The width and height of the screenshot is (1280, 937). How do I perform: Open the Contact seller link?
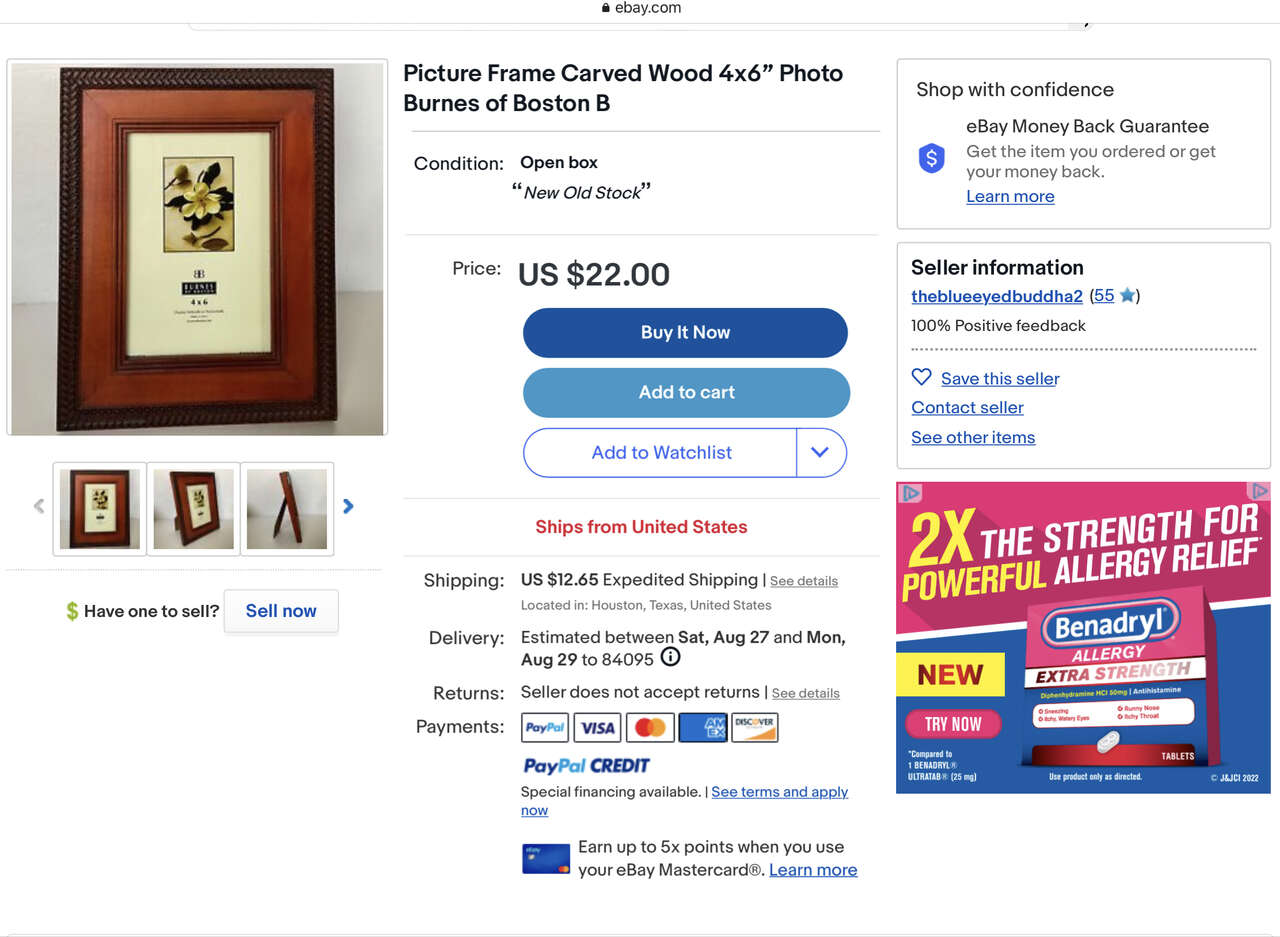(967, 407)
